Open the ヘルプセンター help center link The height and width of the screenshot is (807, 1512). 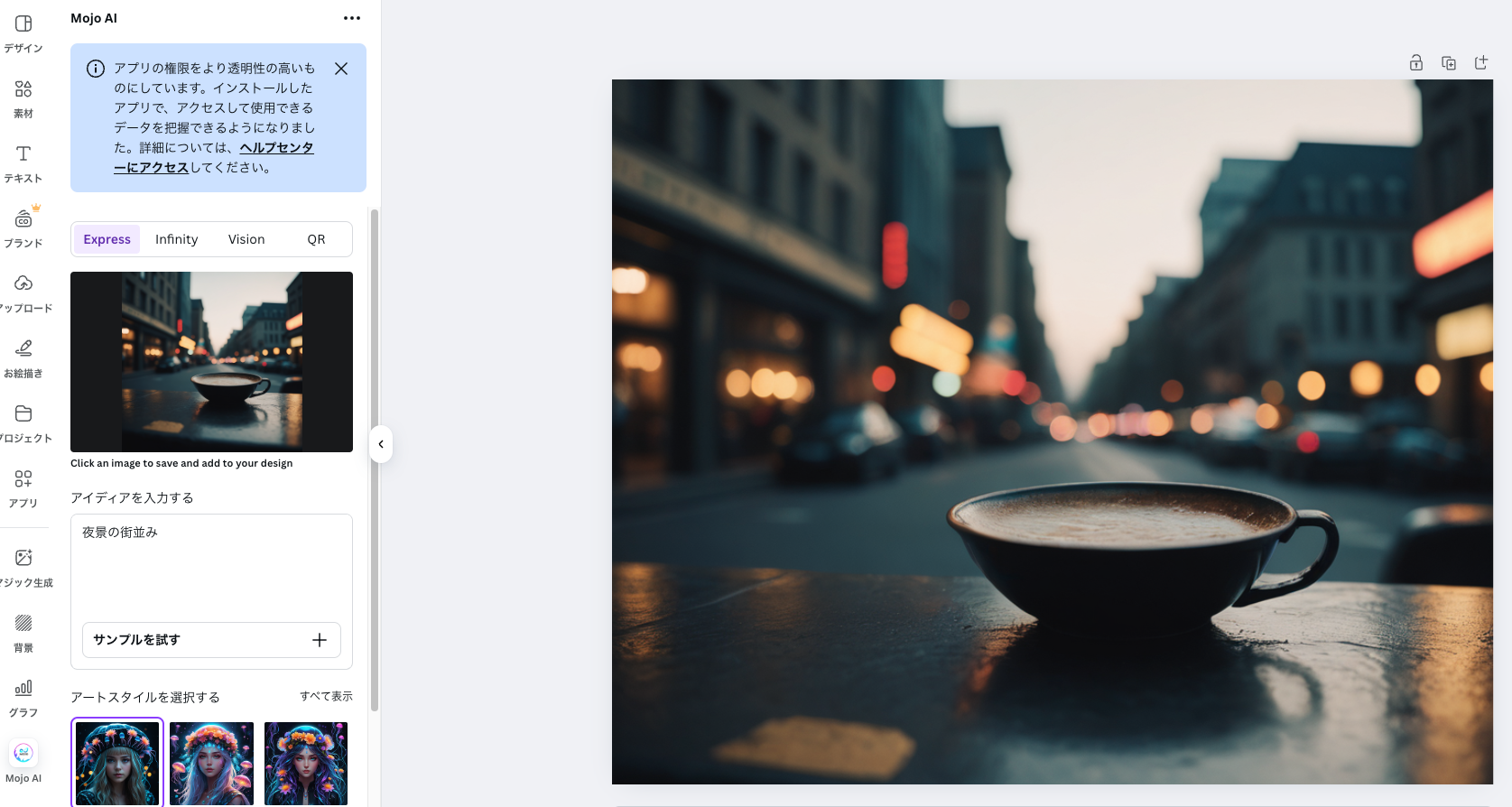276,148
